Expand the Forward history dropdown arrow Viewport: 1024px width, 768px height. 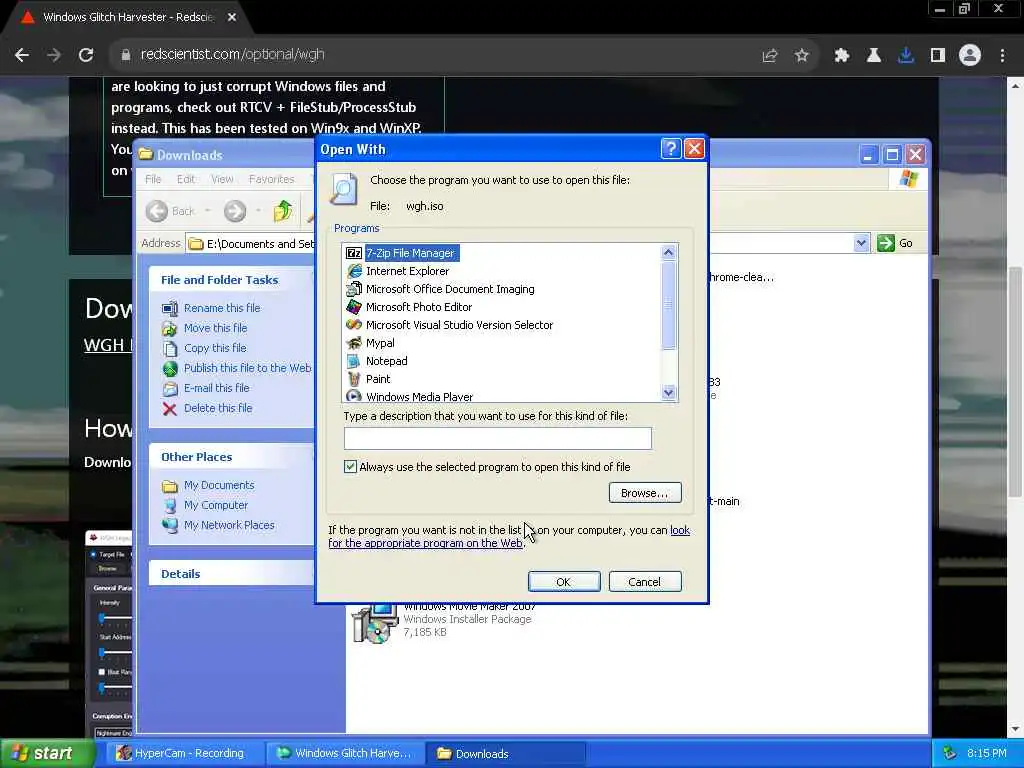click(x=258, y=211)
